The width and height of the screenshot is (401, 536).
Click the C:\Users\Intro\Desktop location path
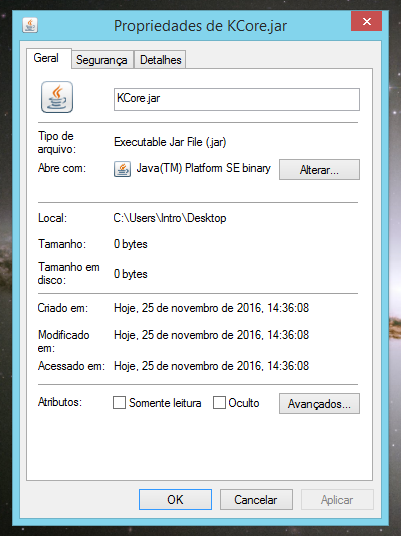coord(170,218)
